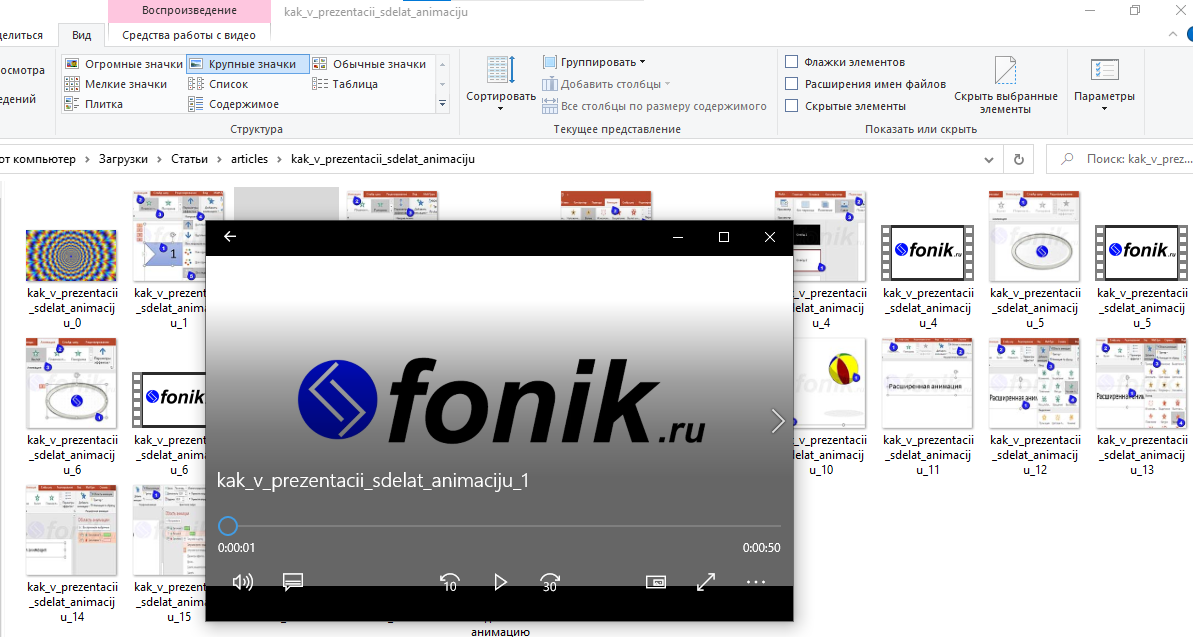Click the Воспроизведение contextual tab
Image resolution: width=1193 pixels, height=637 pixels.
pyautogui.click(x=189, y=11)
